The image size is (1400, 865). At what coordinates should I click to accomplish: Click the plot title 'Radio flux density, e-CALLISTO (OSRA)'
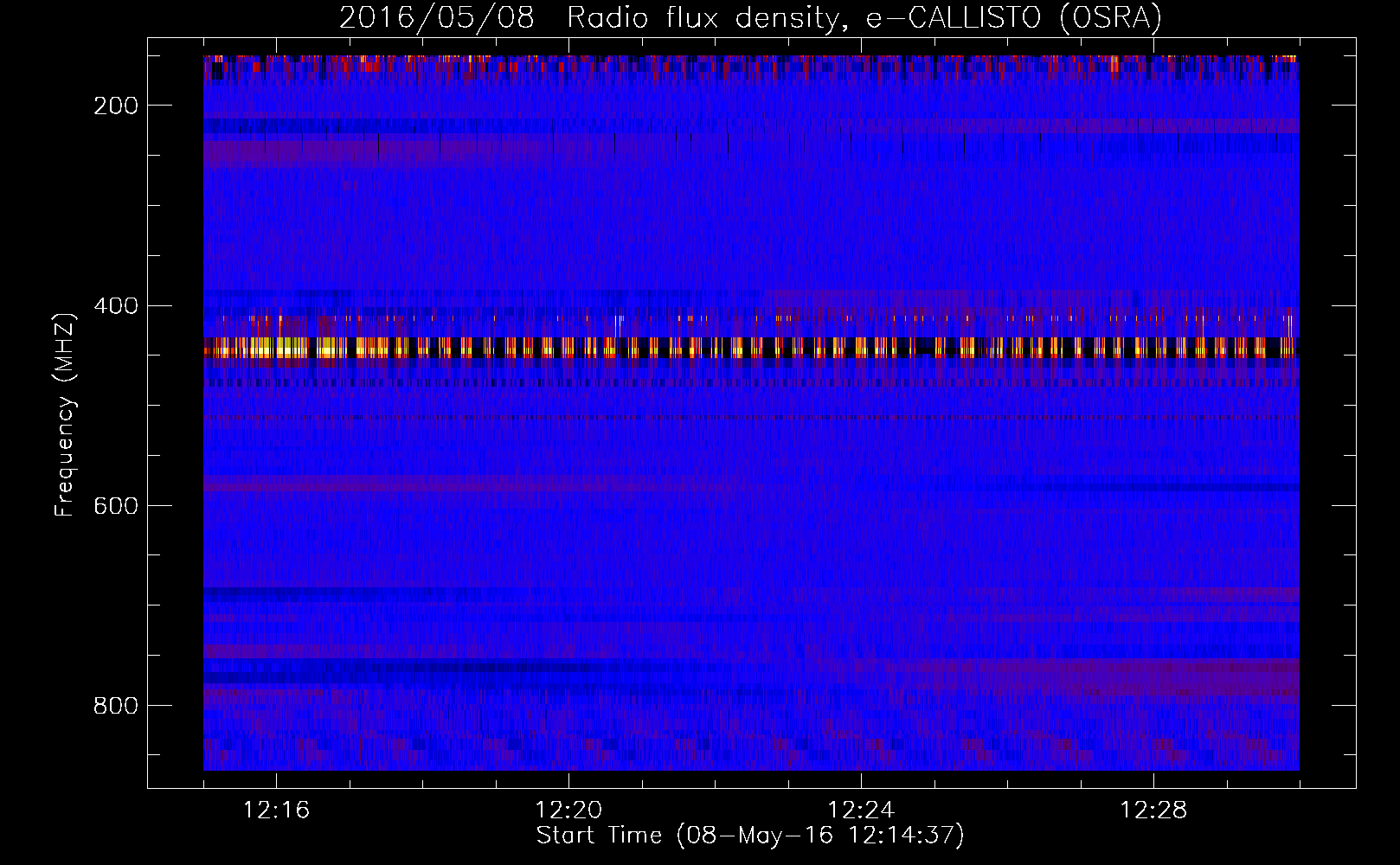tap(864, 18)
